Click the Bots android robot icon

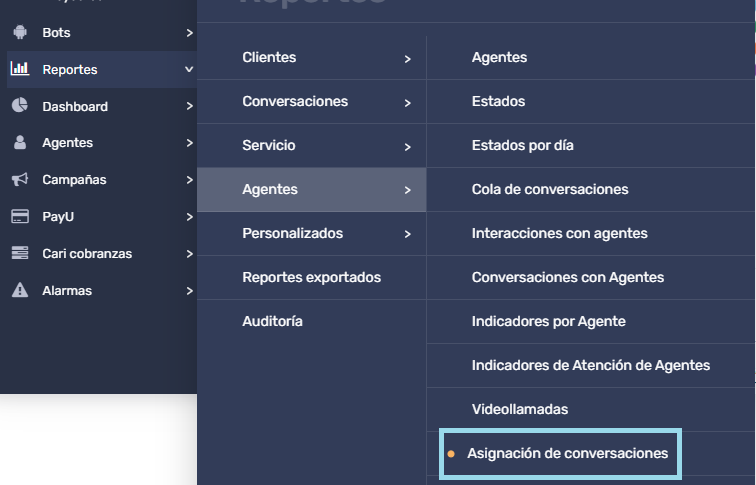pos(20,32)
